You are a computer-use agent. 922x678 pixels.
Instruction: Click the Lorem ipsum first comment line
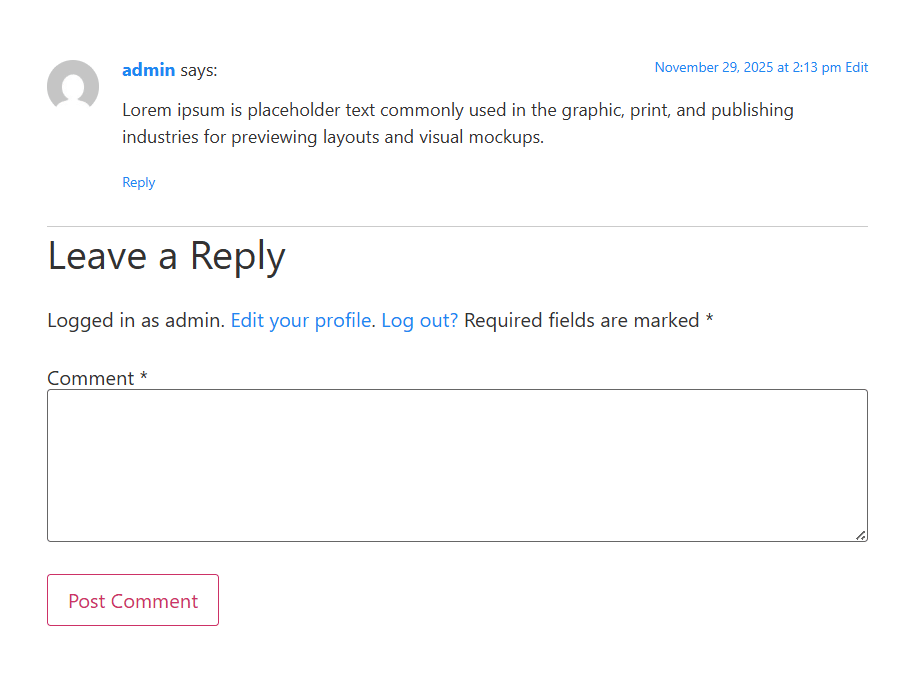457,110
